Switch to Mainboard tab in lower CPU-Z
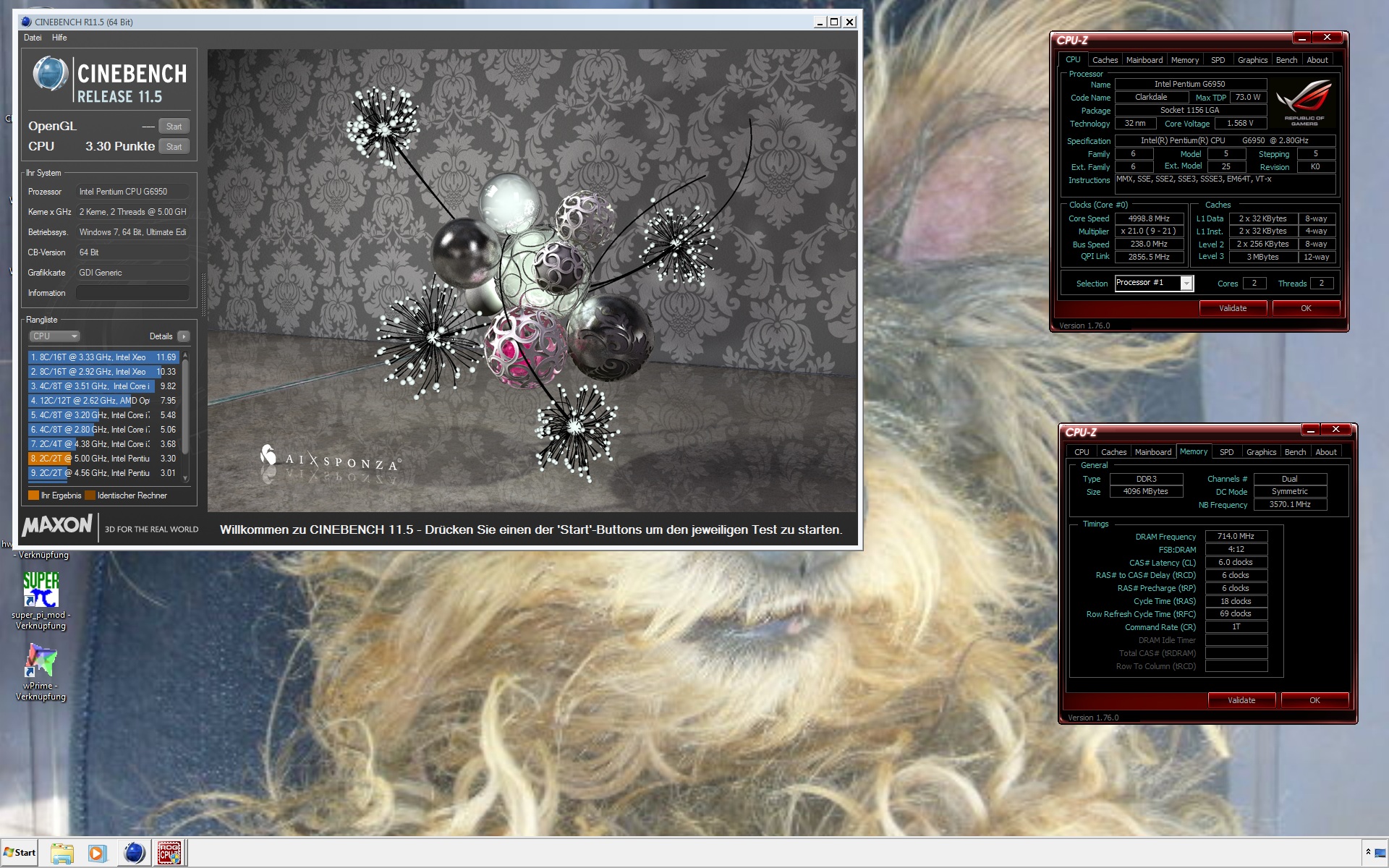The width and height of the screenshot is (1389, 868). click(x=1153, y=452)
